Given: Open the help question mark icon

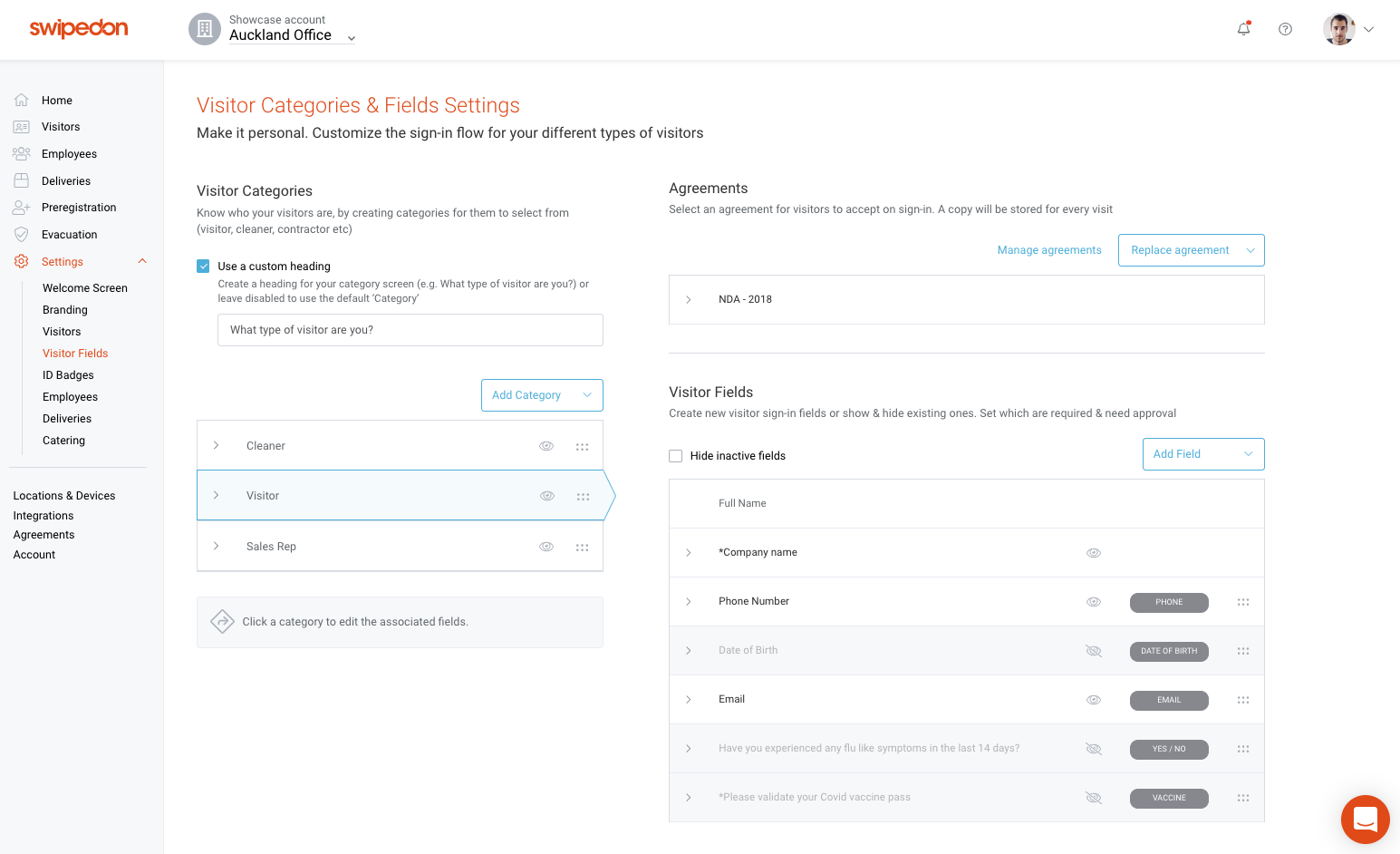Looking at the screenshot, I should pos(1285,29).
